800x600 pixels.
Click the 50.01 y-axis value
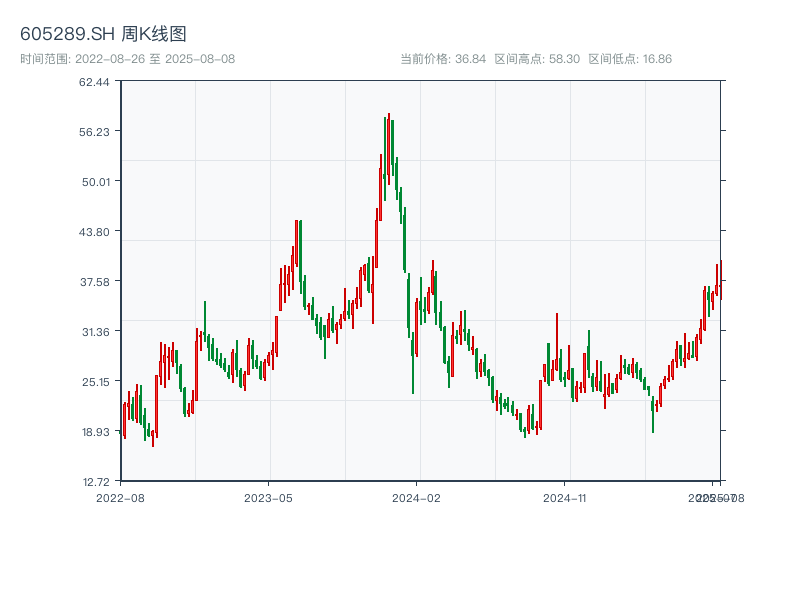point(94,182)
